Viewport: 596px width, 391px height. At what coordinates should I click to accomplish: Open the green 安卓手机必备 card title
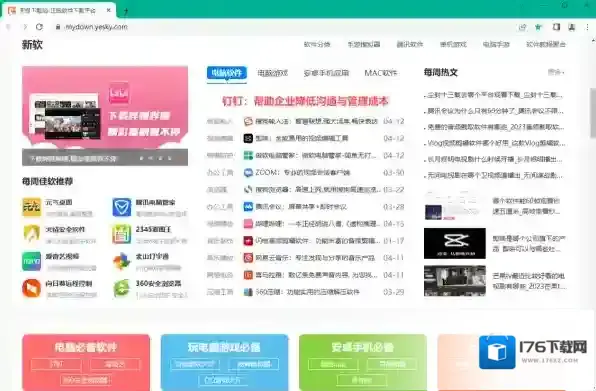coord(362,347)
